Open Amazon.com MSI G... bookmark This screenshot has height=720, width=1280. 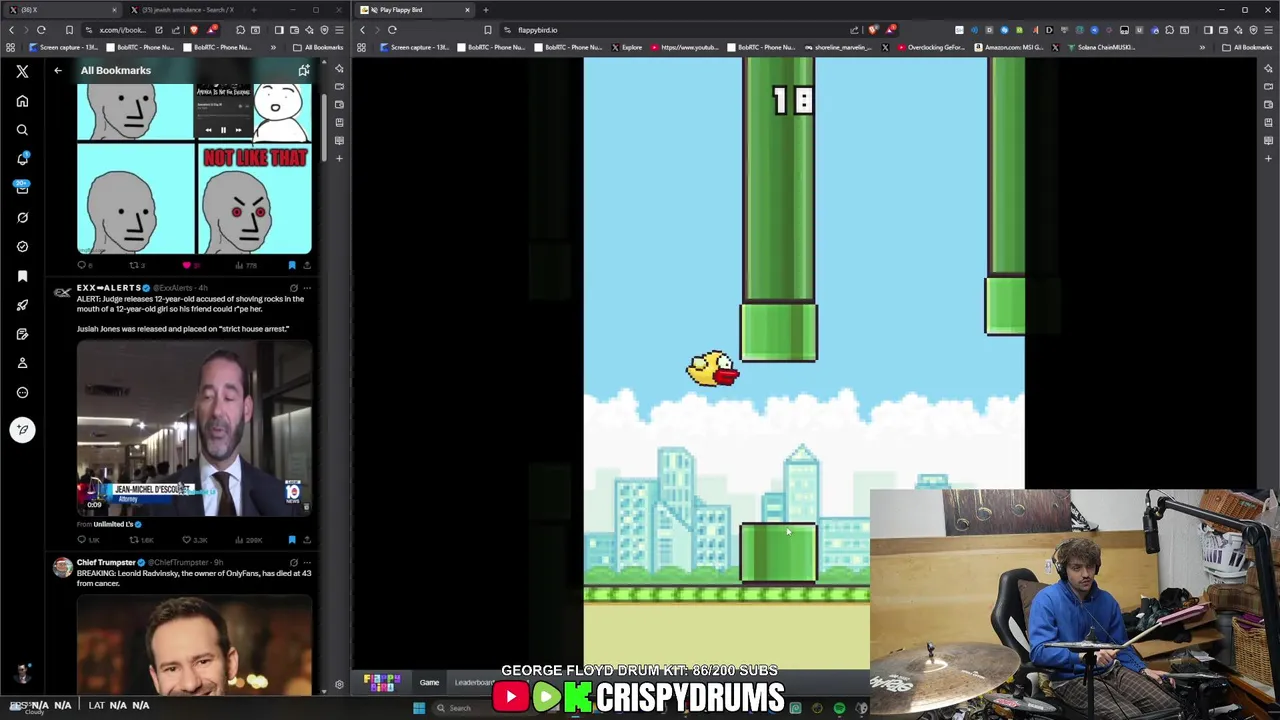pyautogui.click(x=1011, y=47)
